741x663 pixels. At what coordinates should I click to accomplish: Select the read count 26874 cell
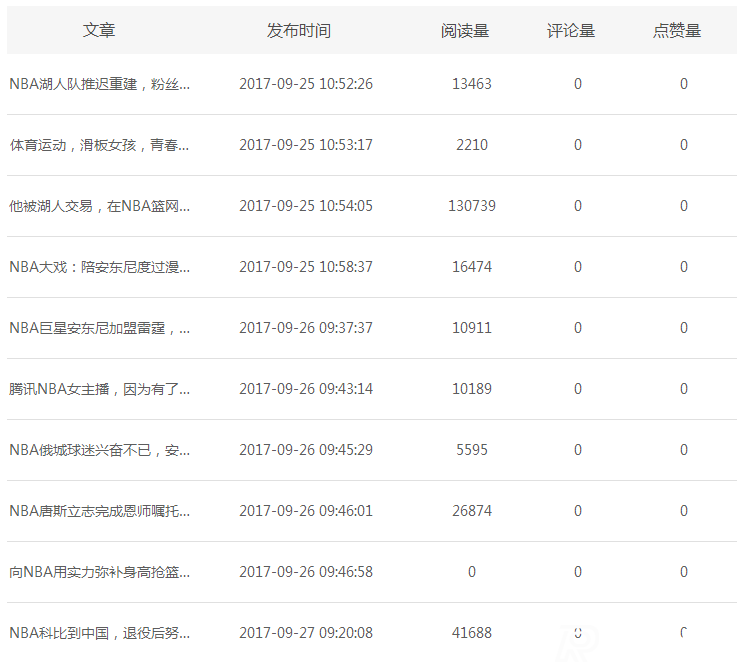[472, 512]
